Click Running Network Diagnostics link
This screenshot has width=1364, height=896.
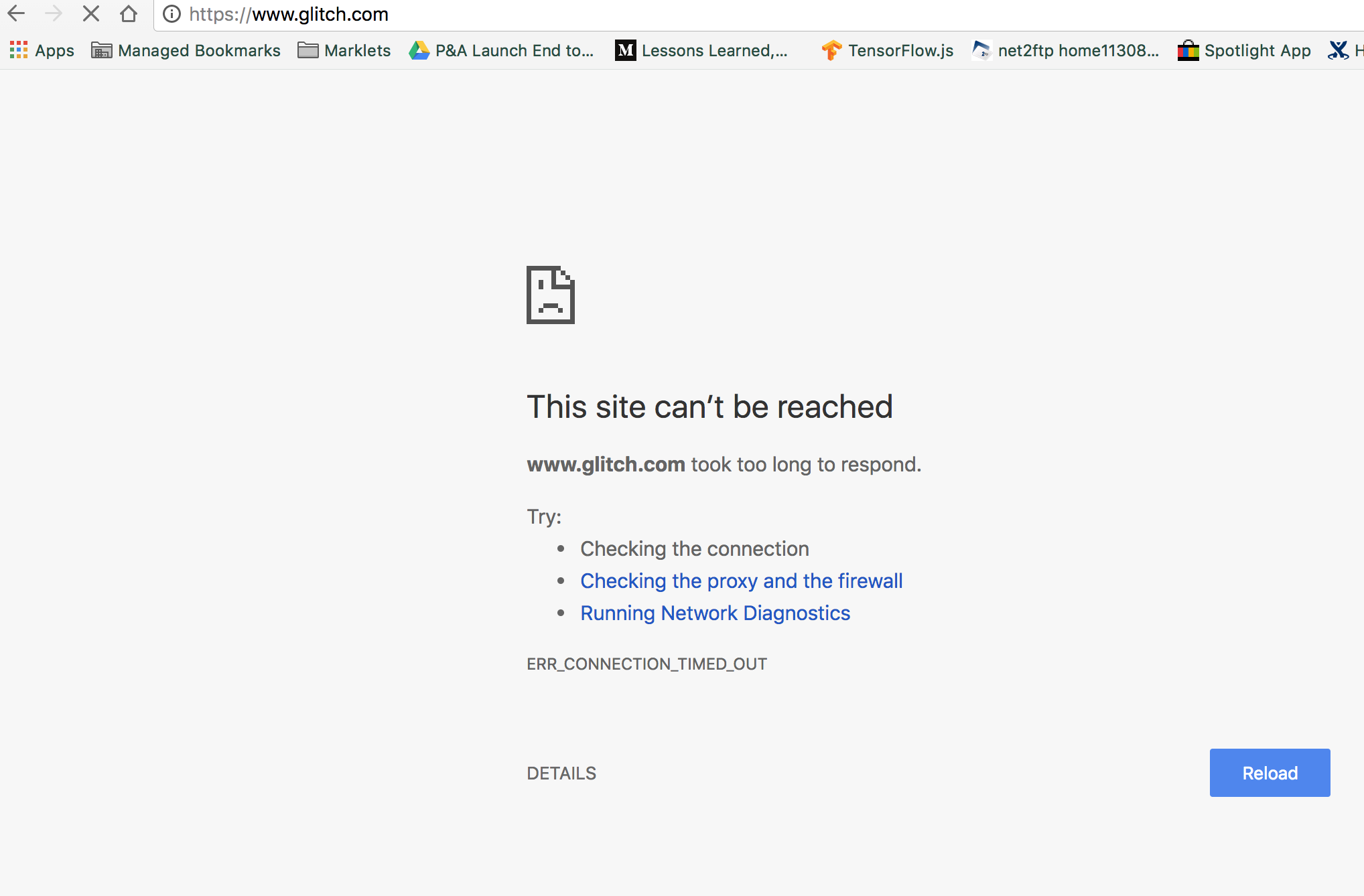click(x=715, y=613)
